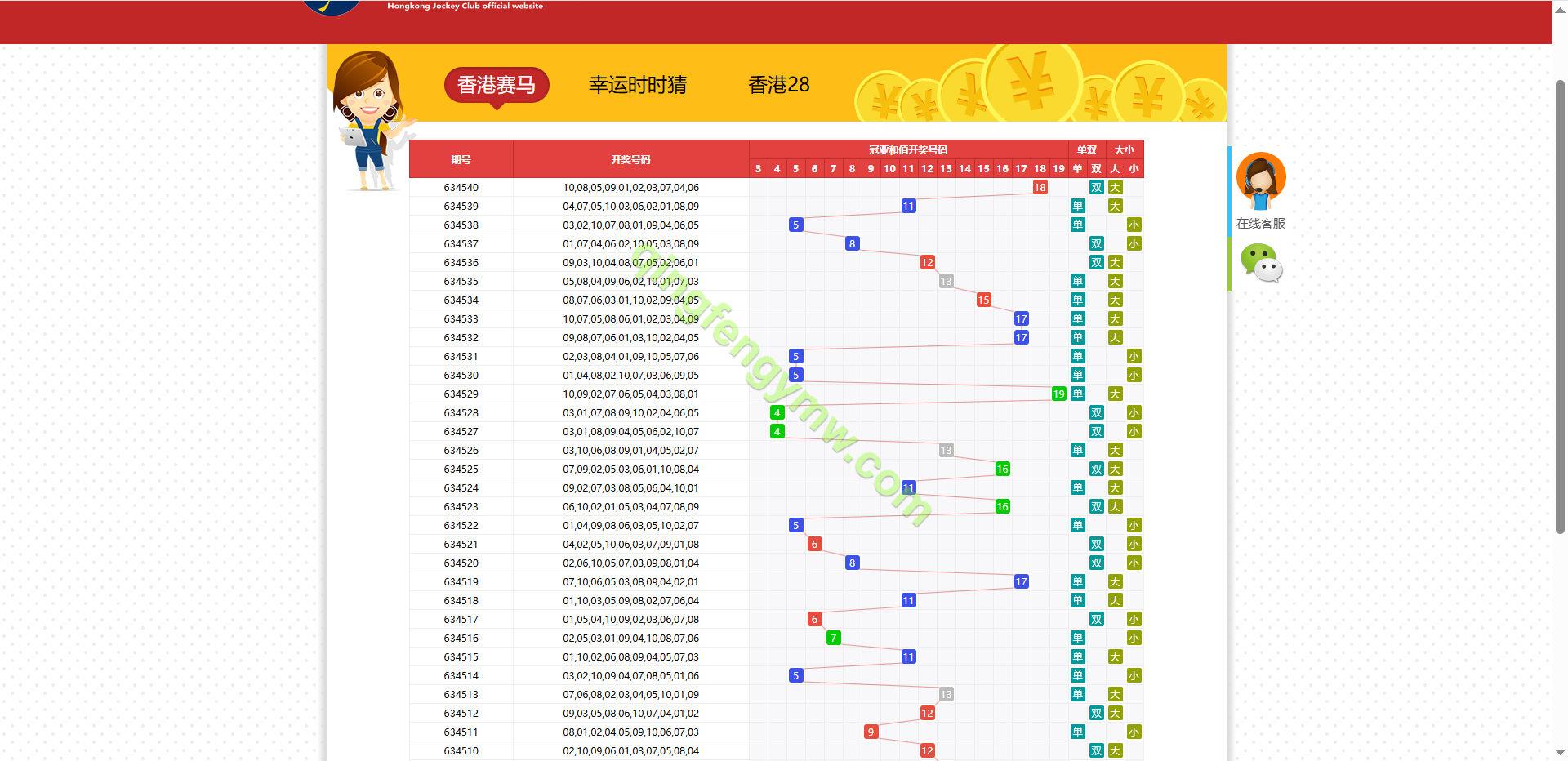Click the scrollbar down arrow

[x=1560, y=752]
